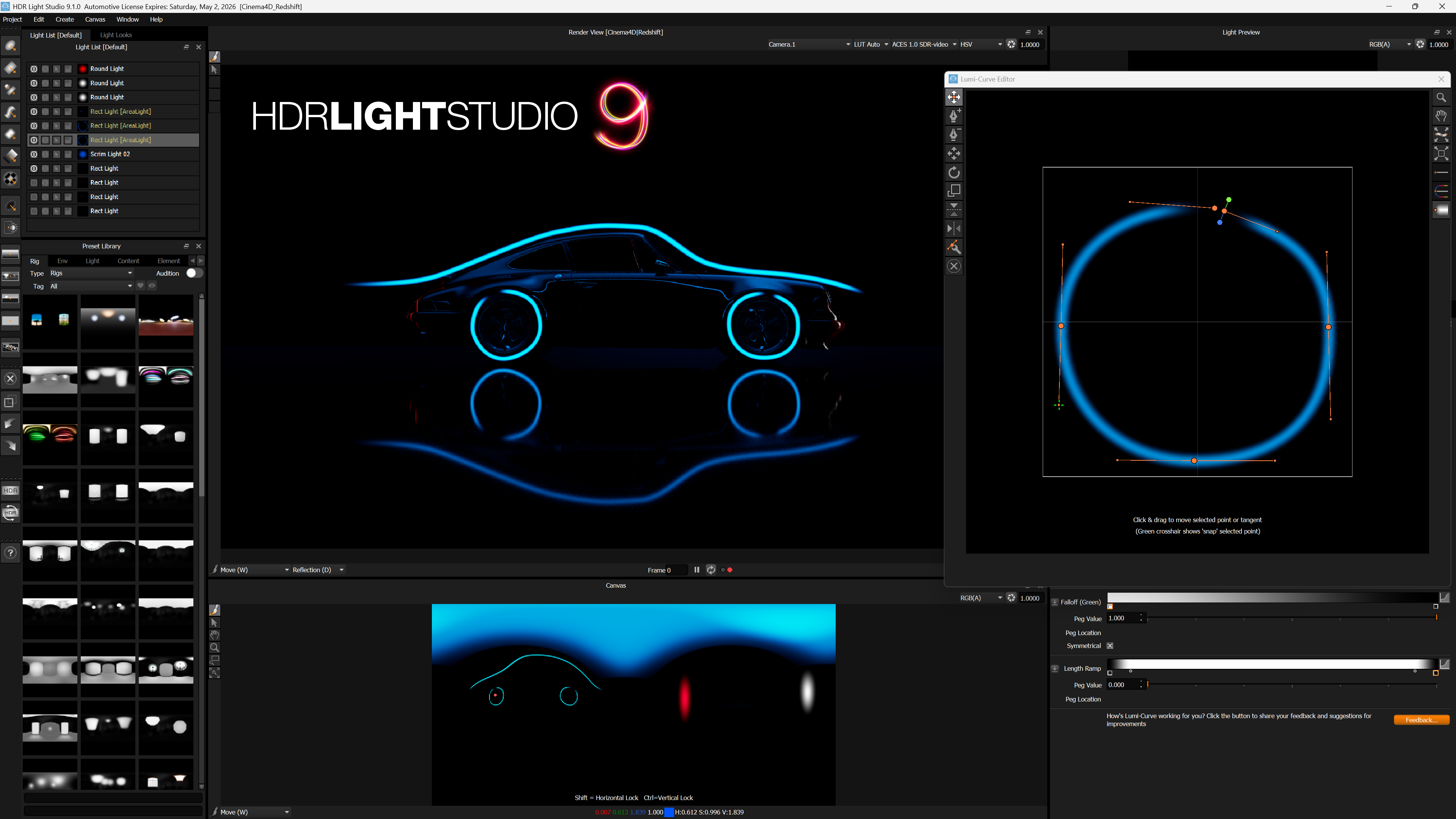
Task: Click fit curve to view icon
Action: tap(1441, 135)
